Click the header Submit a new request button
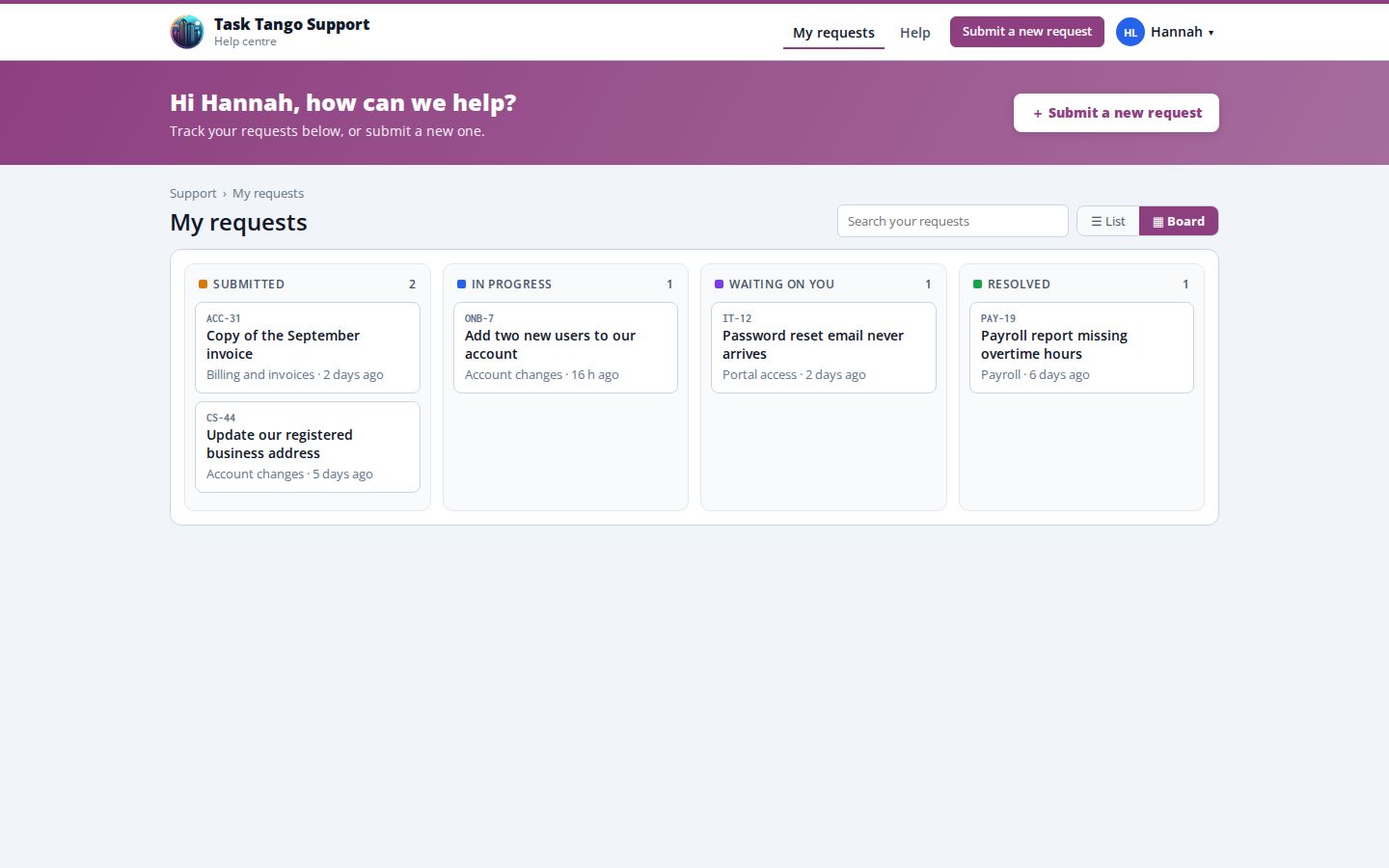This screenshot has width=1389, height=868. pos(1027,32)
